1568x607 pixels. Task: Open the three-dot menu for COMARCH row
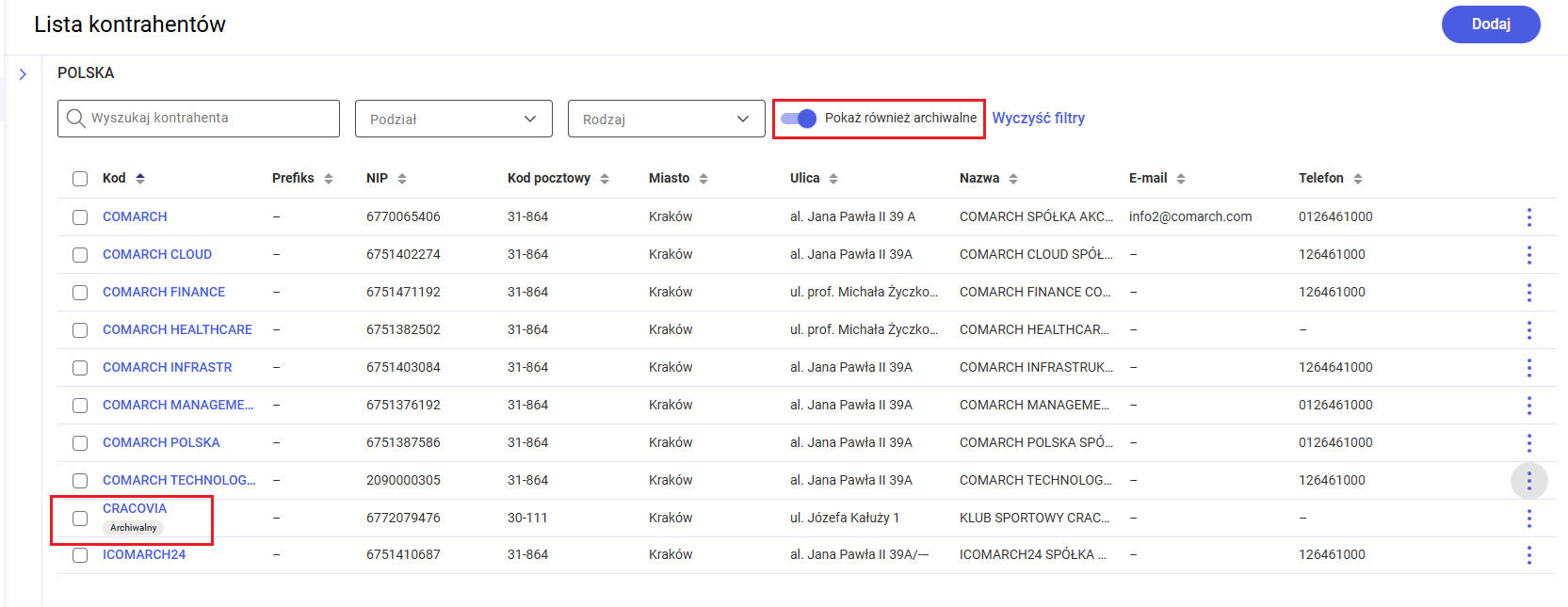tap(1528, 217)
